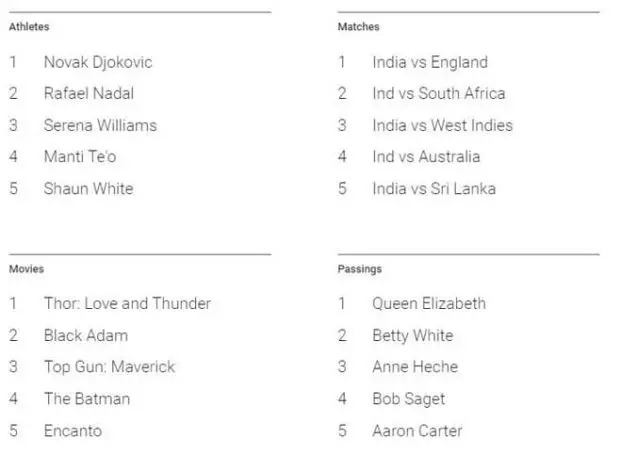Image resolution: width=620 pixels, height=471 pixels.
Task: Select Black Adam in Movies list
Action: [x=86, y=335]
